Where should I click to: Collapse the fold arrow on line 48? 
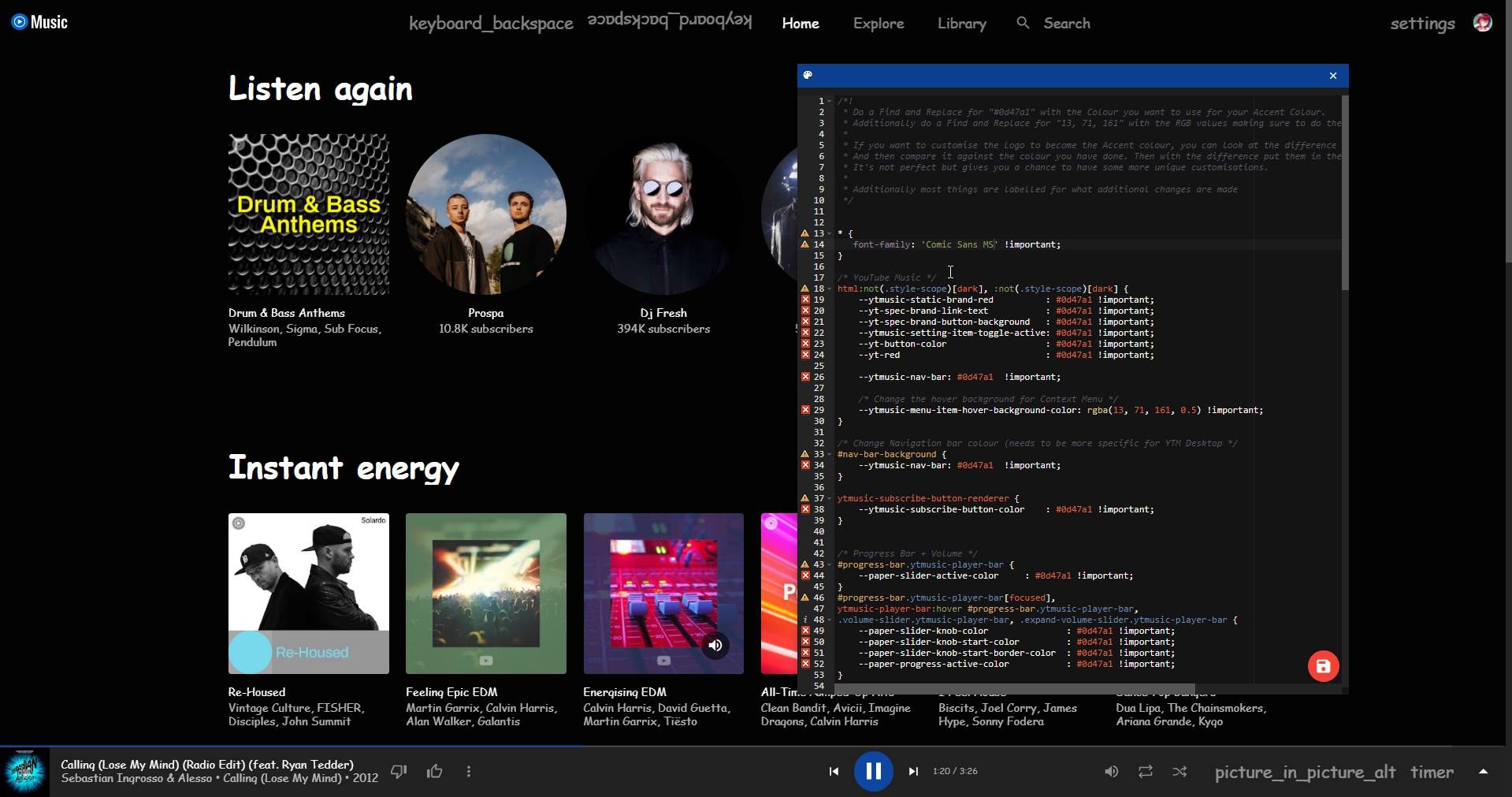(827, 620)
